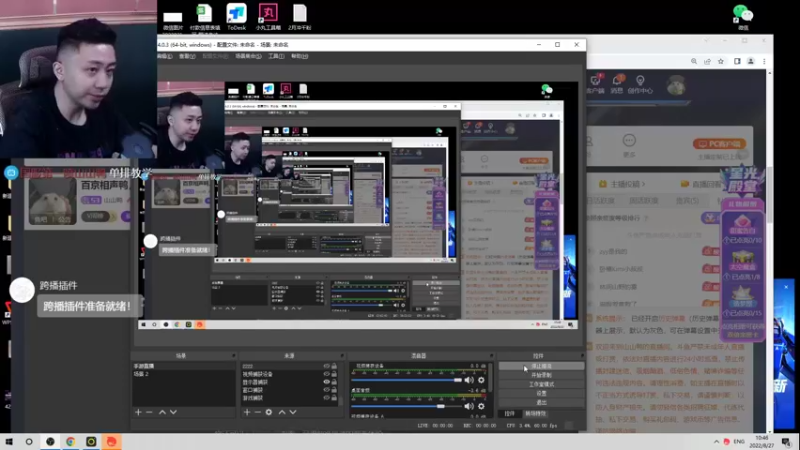Remove selected source with minus icon
The width and height of the screenshot is (800, 450).
(x=258, y=412)
